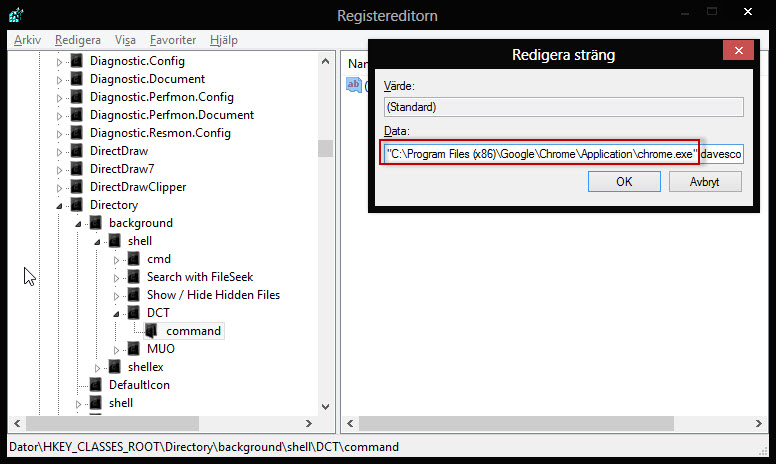
Task: Click the folder icon beside DirectDraw7
Action: pyautogui.click(x=77, y=169)
